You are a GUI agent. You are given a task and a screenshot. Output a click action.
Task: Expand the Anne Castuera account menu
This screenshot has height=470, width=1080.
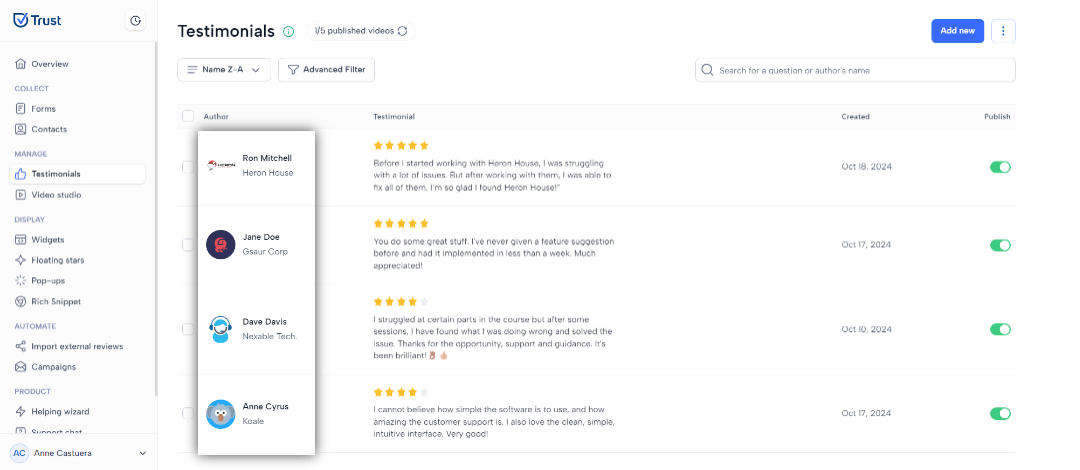(x=143, y=453)
